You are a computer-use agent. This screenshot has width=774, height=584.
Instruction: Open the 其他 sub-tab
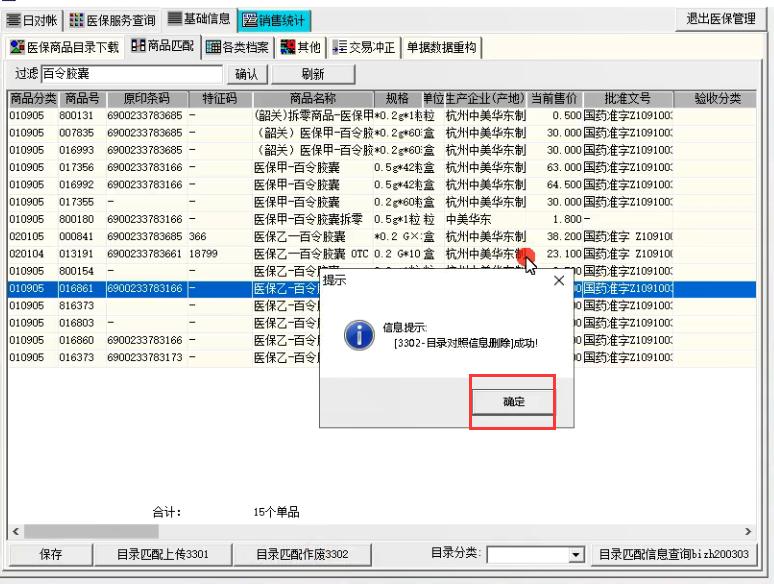point(301,47)
